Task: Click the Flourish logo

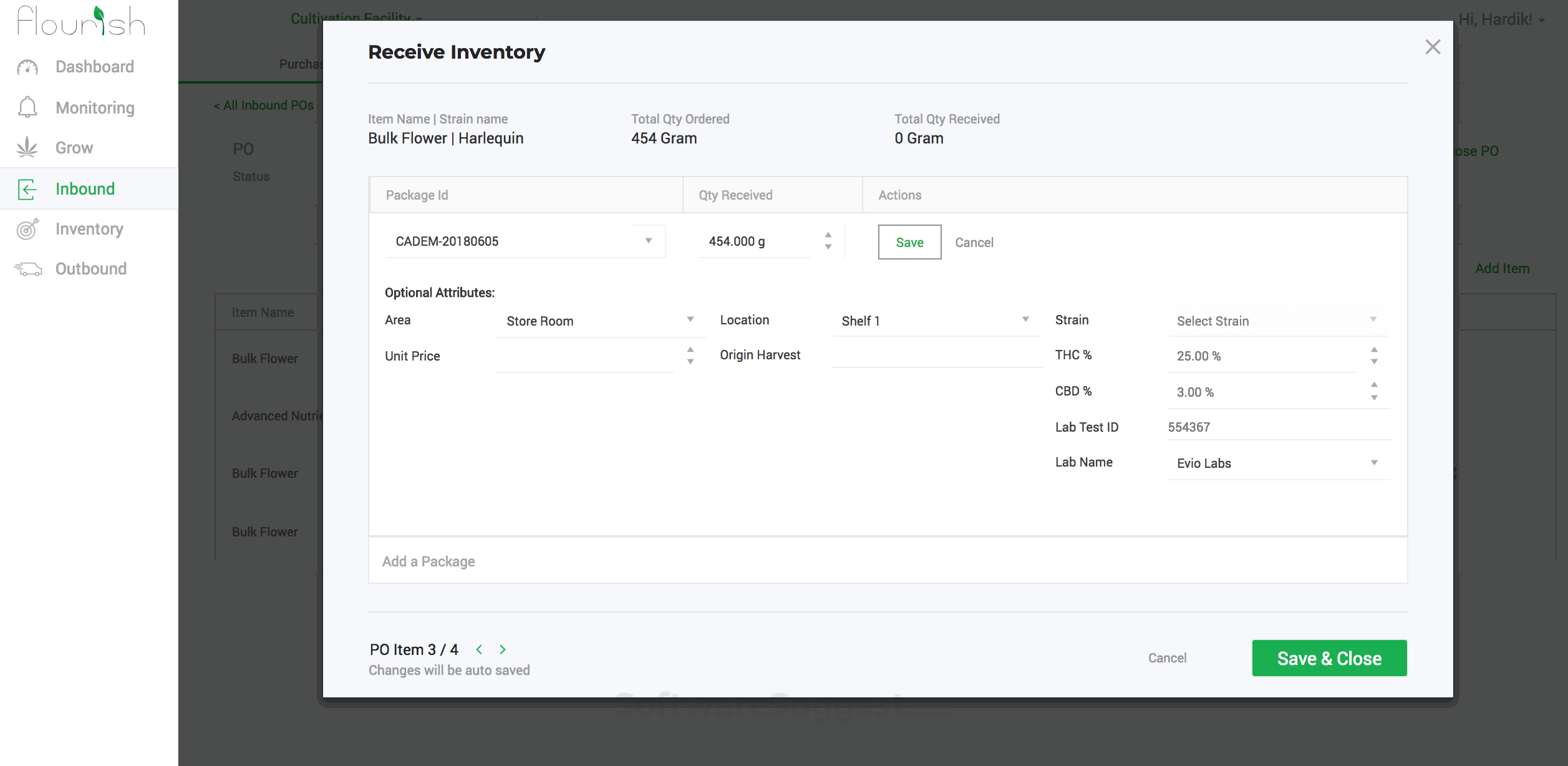Action: pos(81,21)
